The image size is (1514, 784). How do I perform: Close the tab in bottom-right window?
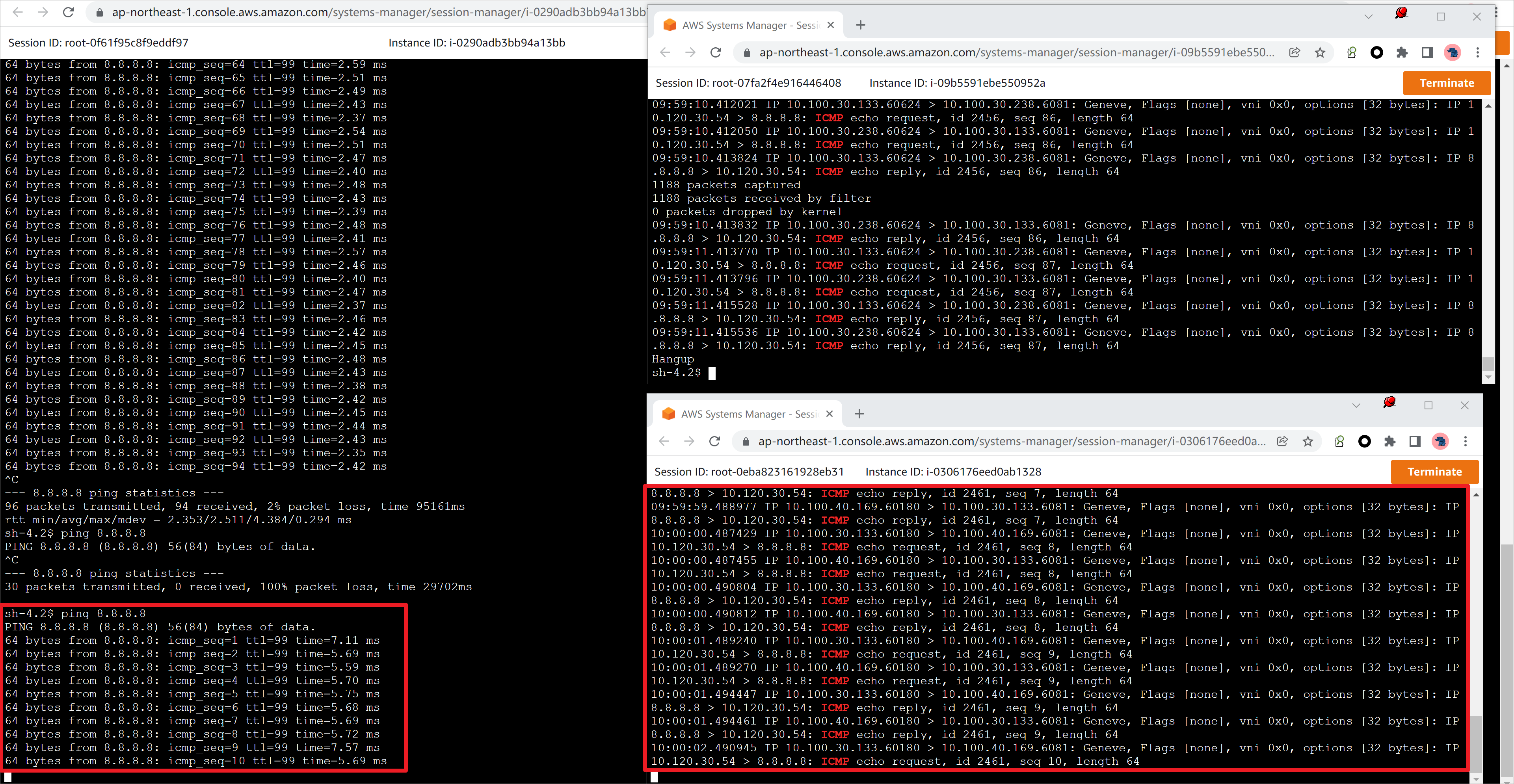click(829, 414)
